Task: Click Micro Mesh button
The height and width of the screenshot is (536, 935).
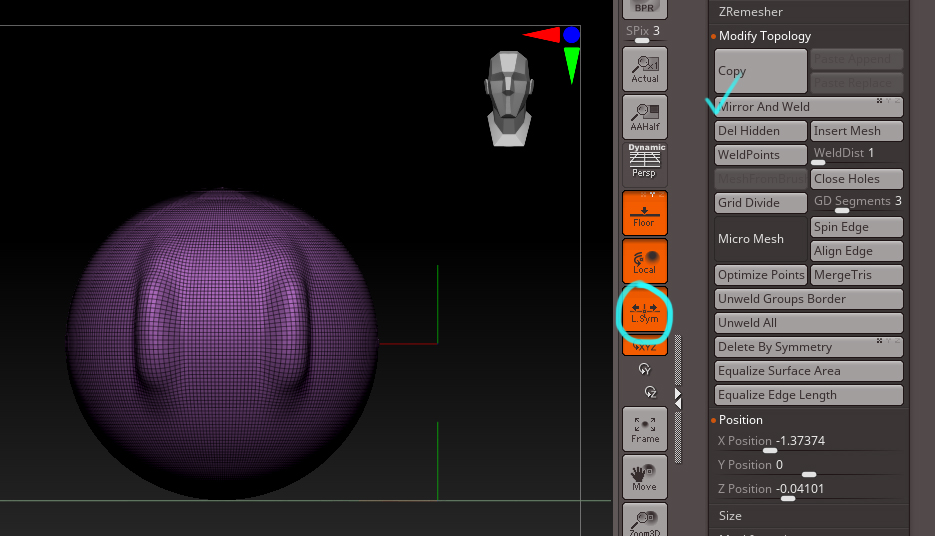Action: pyautogui.click(x=760, y=238)
